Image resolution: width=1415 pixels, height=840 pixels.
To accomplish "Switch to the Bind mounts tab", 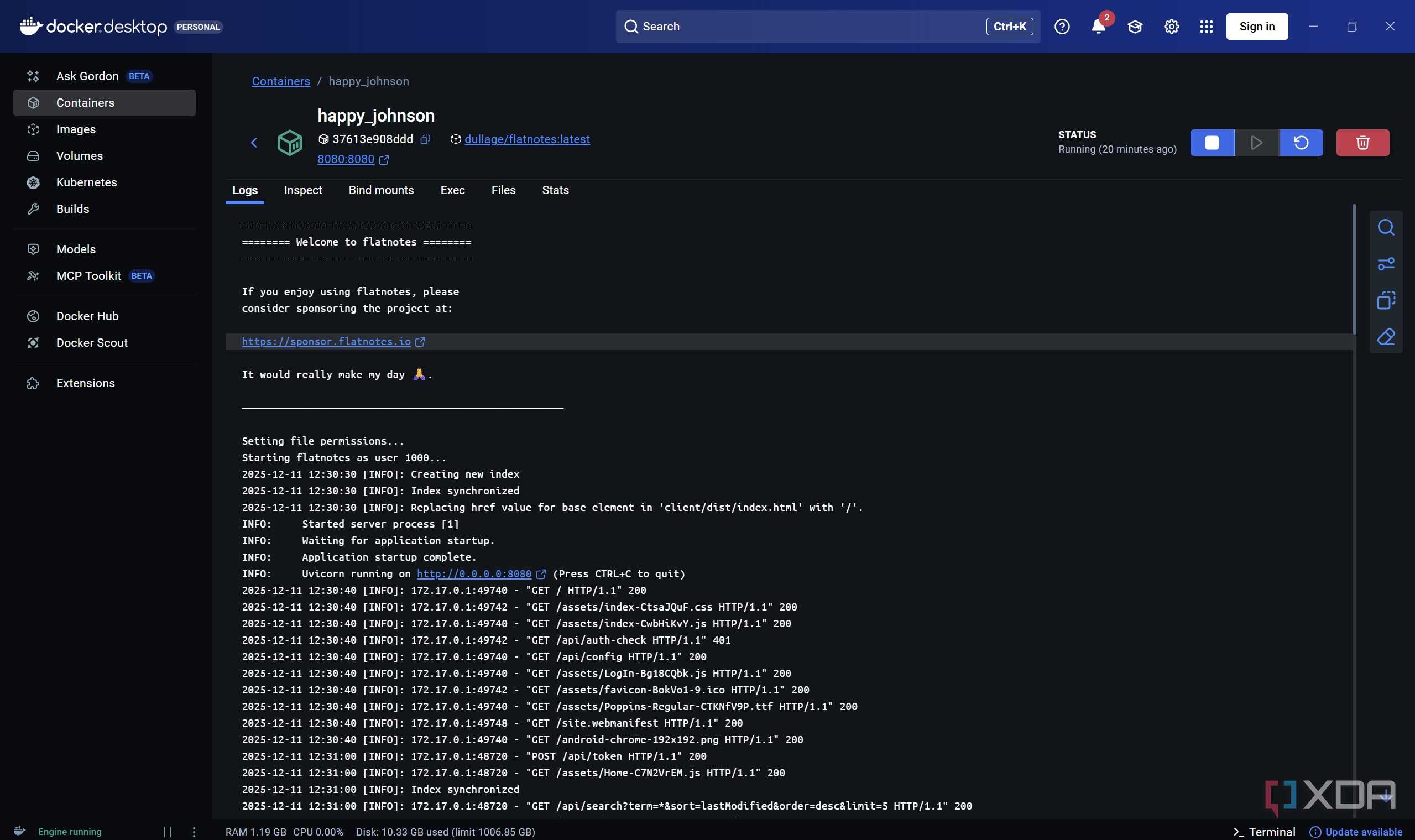I will click(381, 190).
